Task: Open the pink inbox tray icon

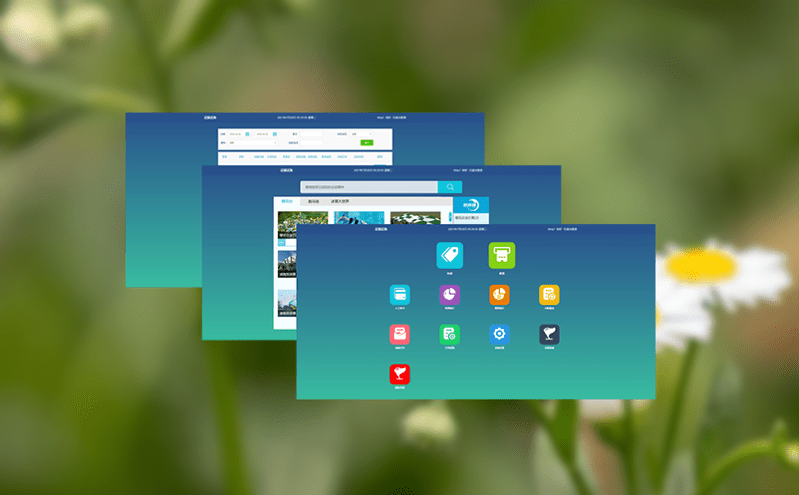Action: coord(400,335)
